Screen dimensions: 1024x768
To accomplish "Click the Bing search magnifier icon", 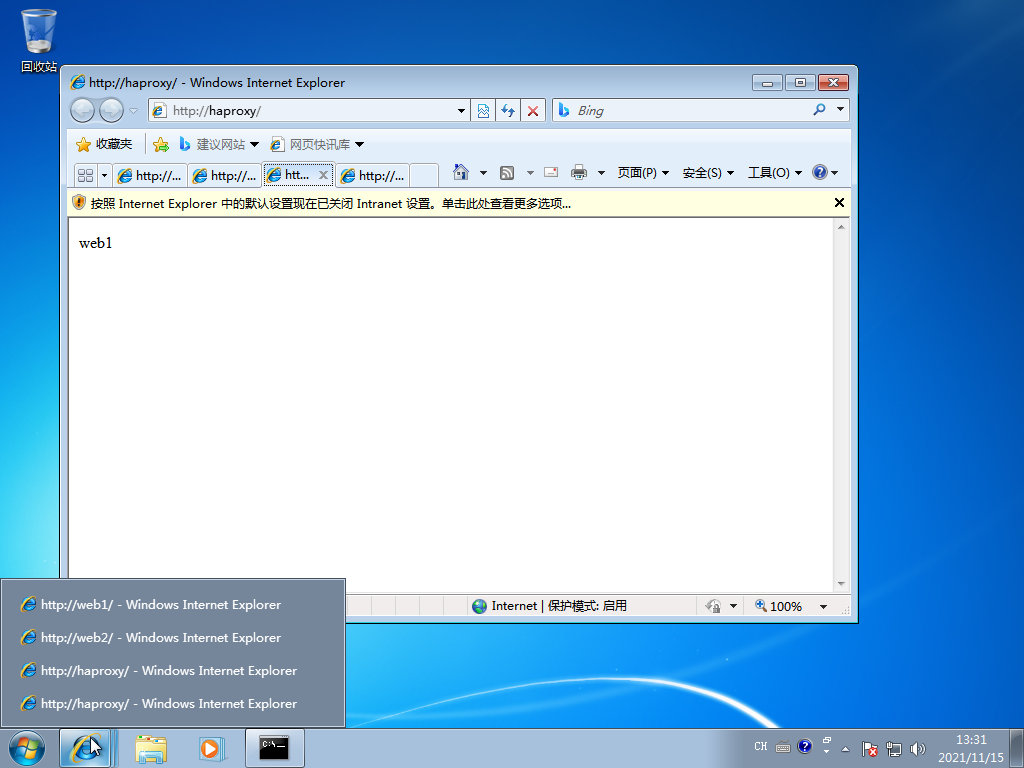I will click(820, 111).
